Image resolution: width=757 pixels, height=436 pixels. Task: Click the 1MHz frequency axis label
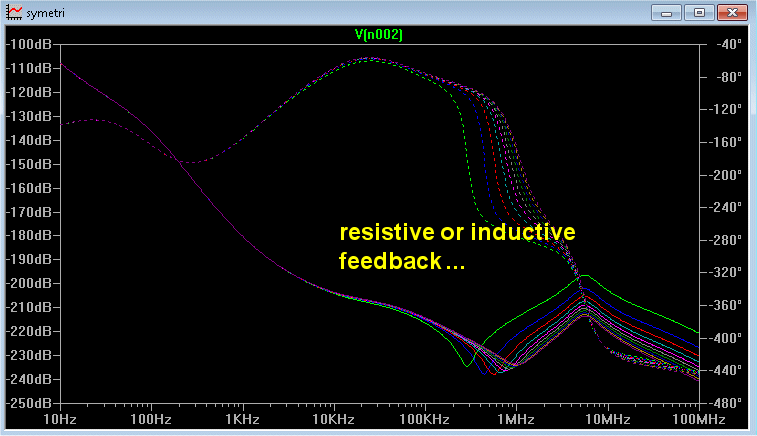516,419
